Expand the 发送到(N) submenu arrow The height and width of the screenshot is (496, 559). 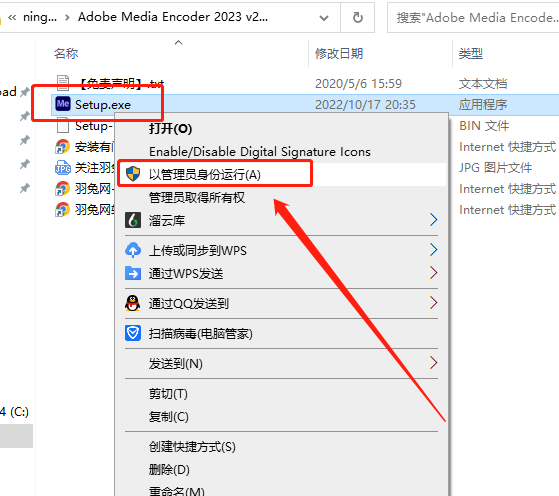point(433,363)
